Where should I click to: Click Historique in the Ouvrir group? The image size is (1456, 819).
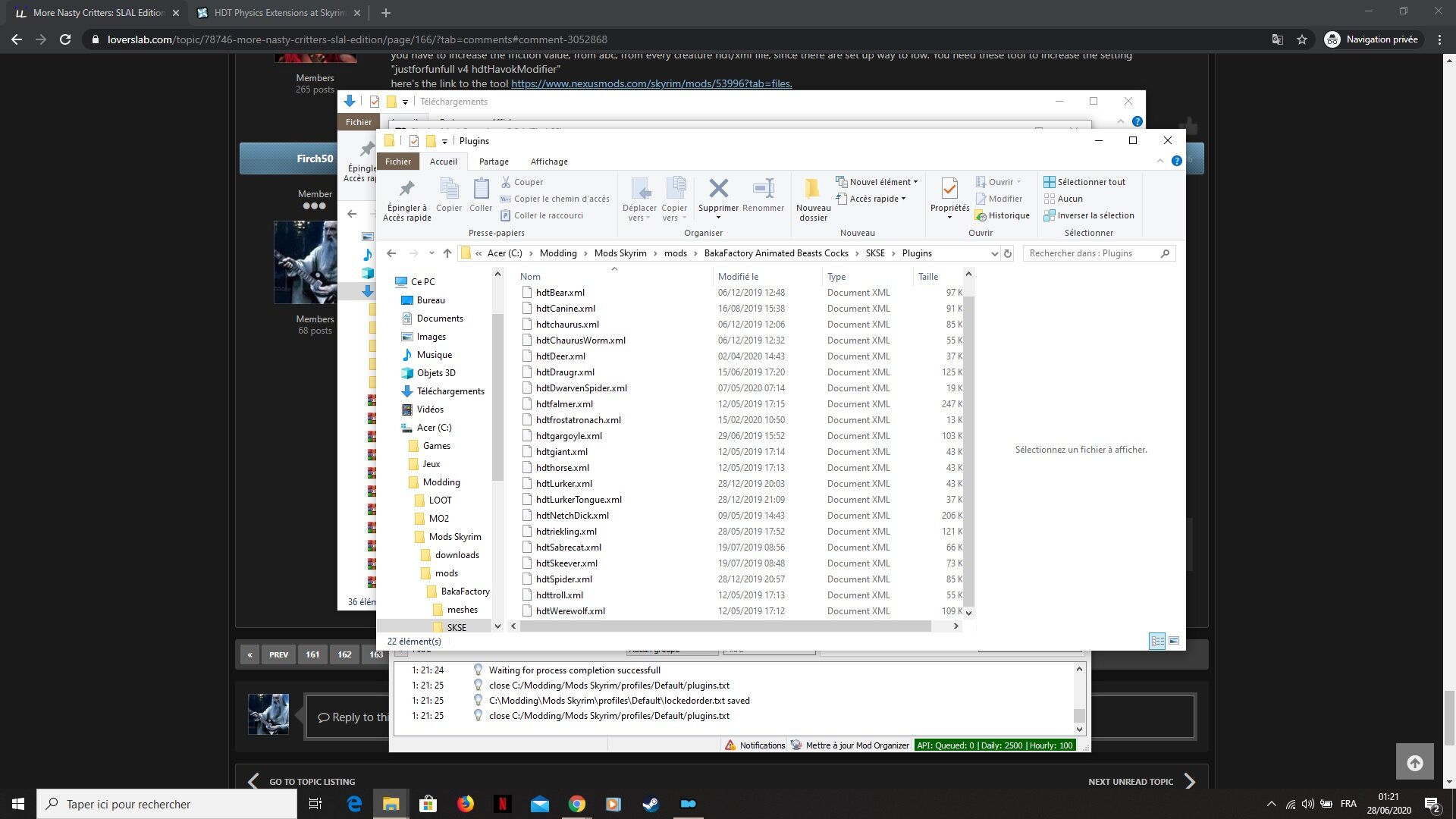click(x=1003, y=215)
